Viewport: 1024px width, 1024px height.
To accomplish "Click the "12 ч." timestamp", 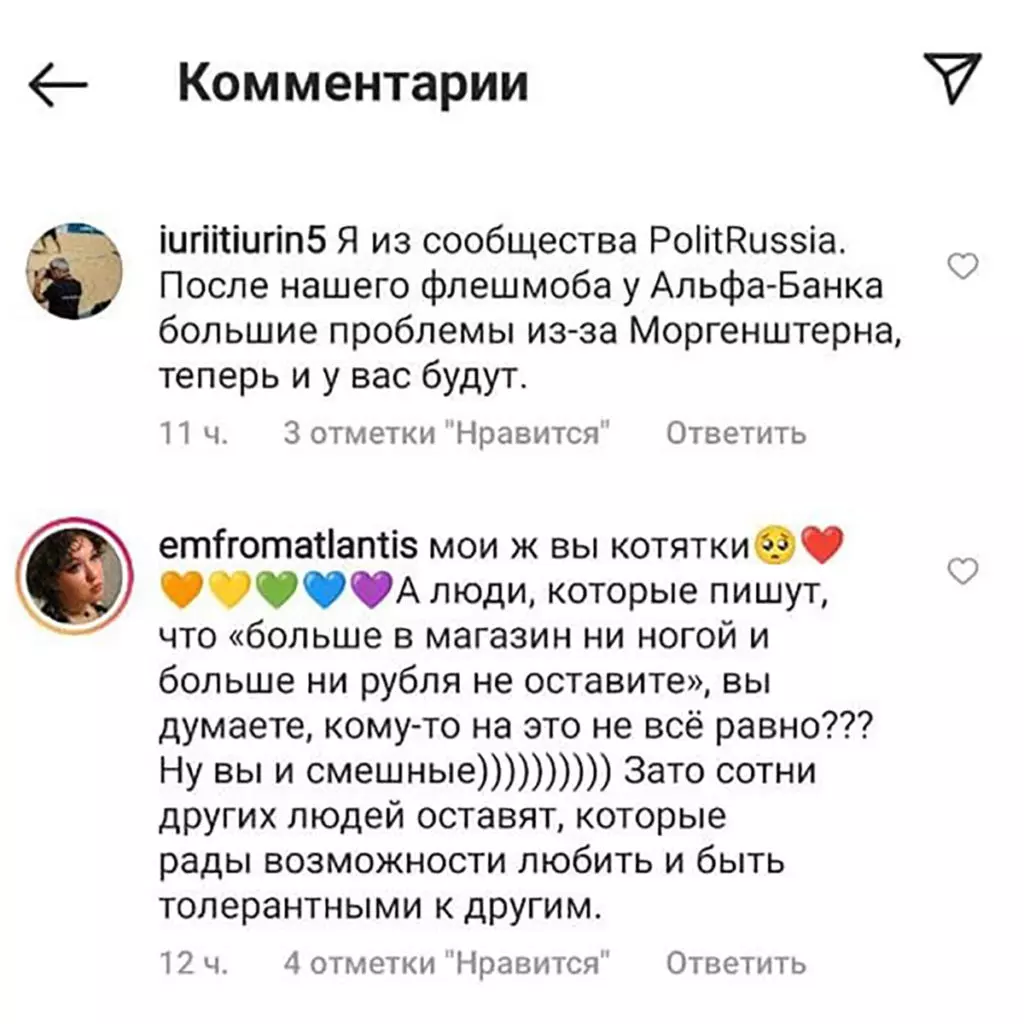I will pyautogui.click(x=194, y=963).
